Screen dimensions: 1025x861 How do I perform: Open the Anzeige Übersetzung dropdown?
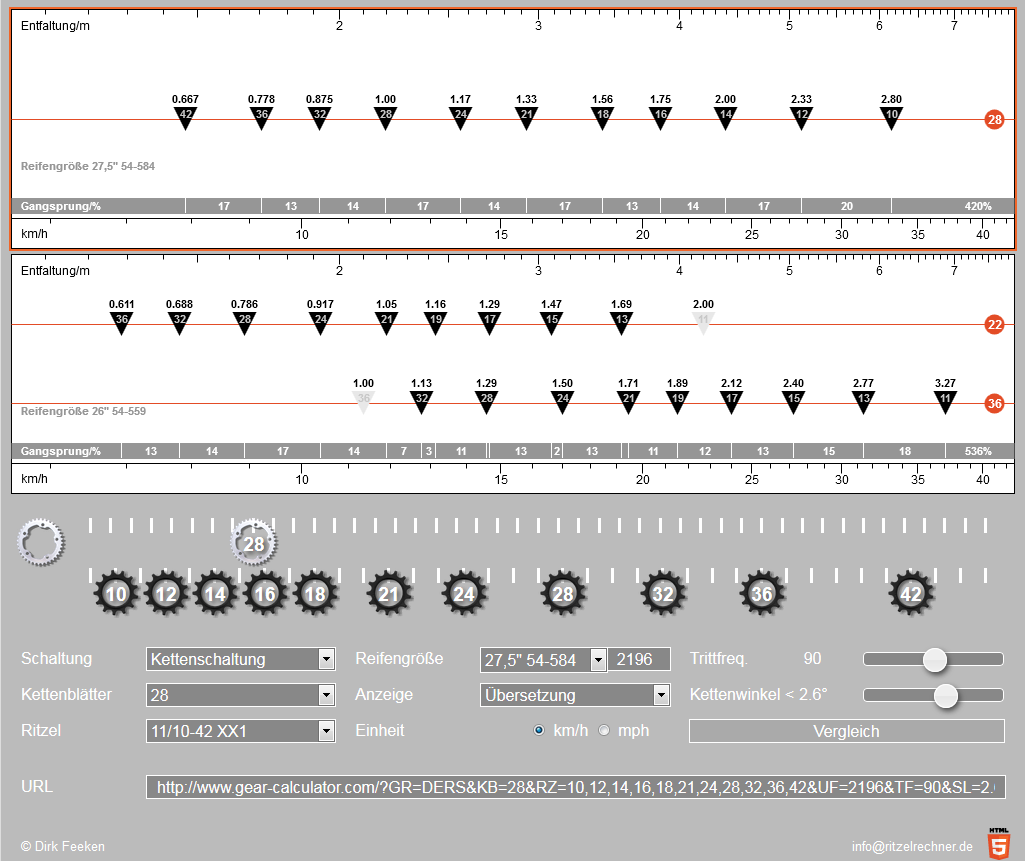coord(575,695)
